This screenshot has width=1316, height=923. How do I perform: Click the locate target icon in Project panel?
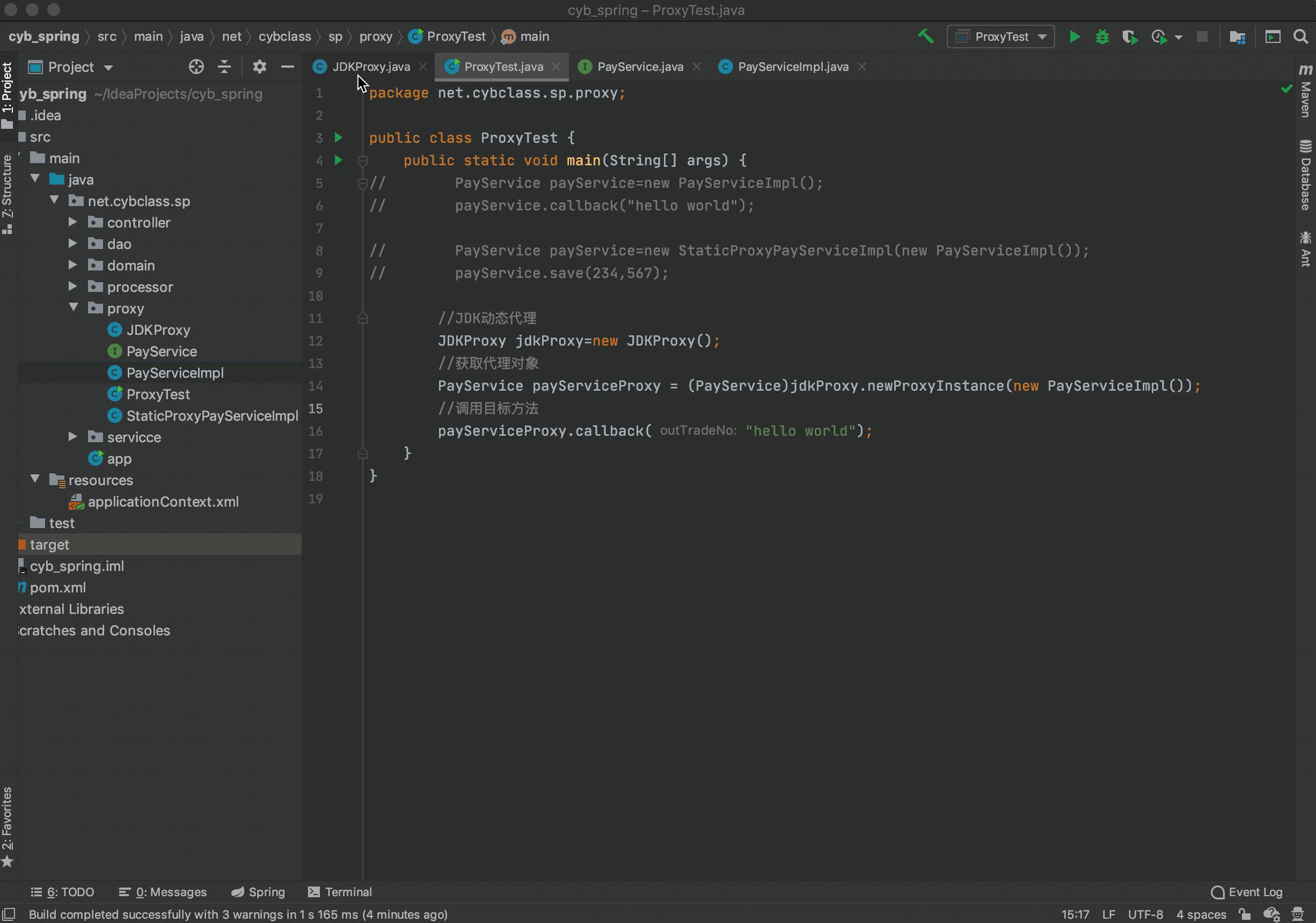(x=196, y=67)
